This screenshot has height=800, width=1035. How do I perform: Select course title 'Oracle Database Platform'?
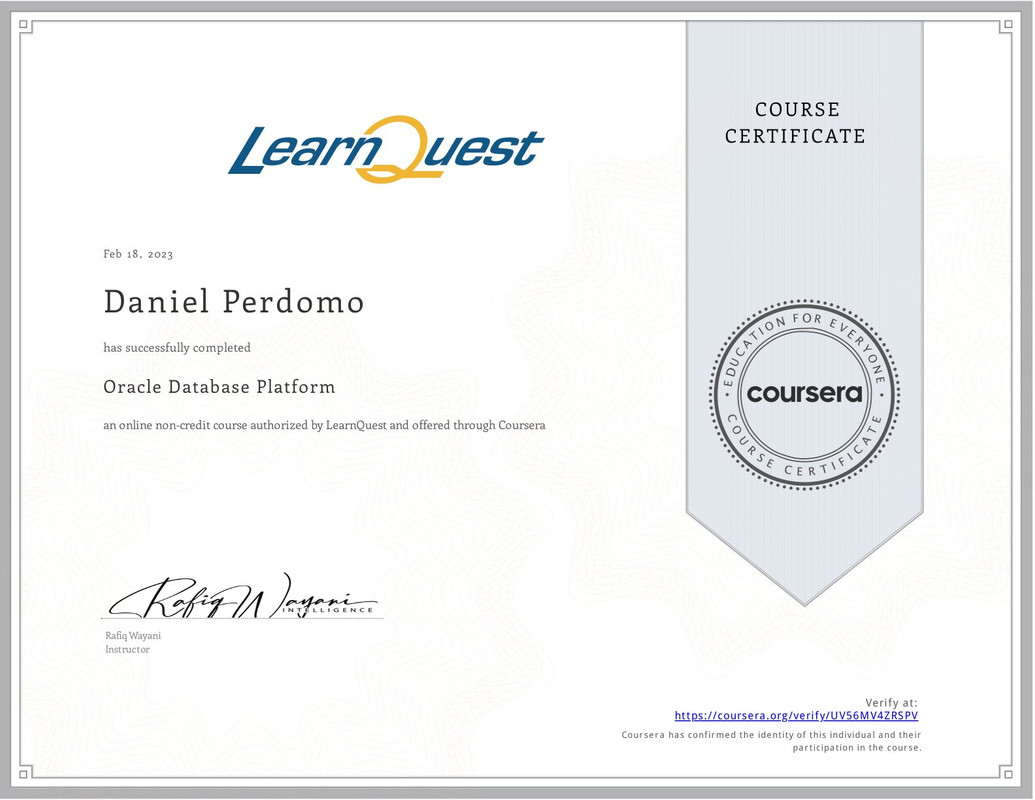219,387
